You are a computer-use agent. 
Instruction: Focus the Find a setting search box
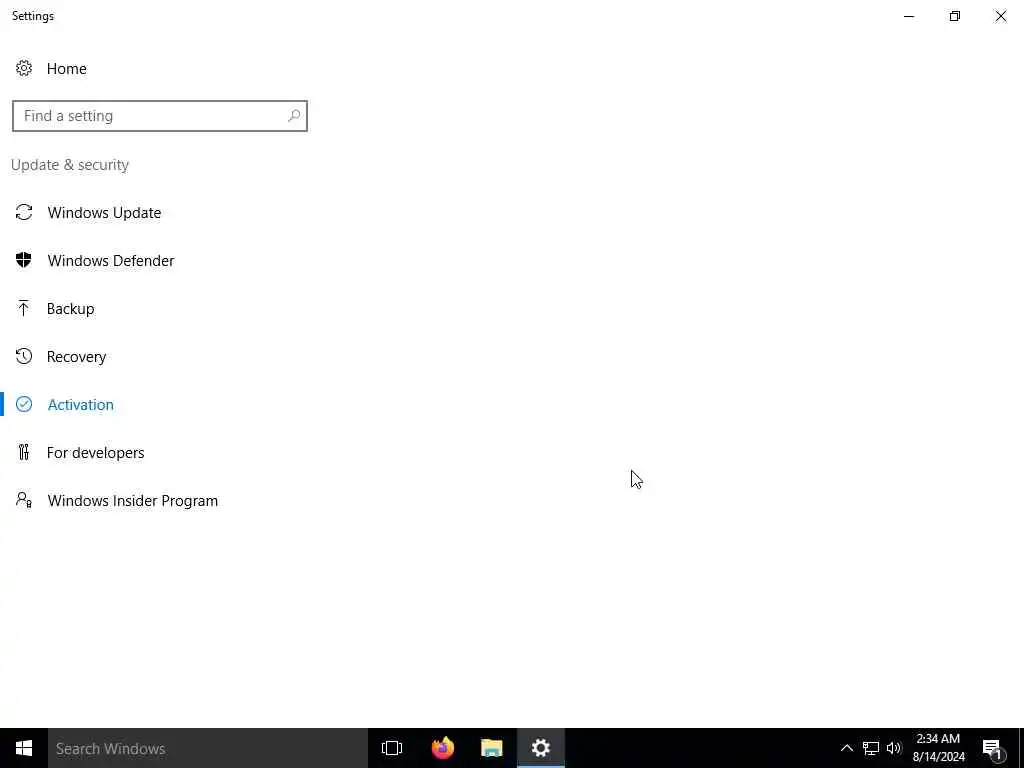159,116
